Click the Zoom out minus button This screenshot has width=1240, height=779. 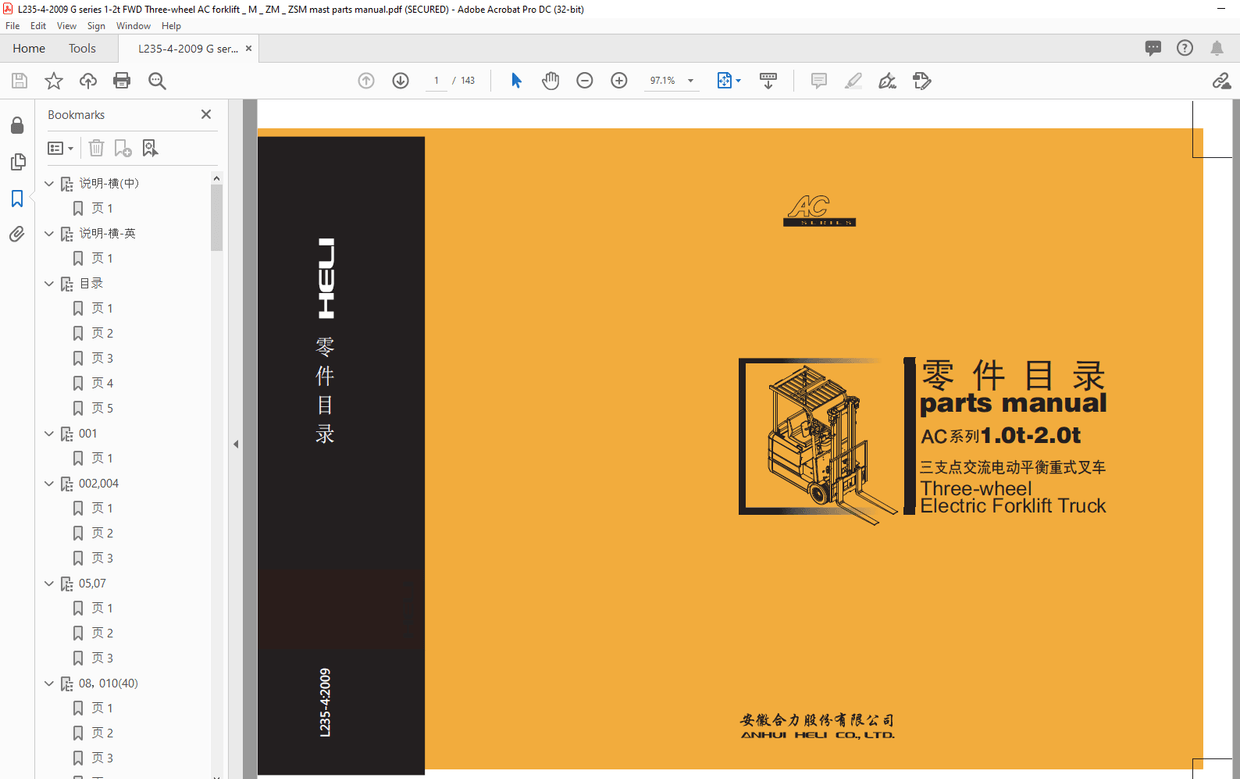pos(585,81)
